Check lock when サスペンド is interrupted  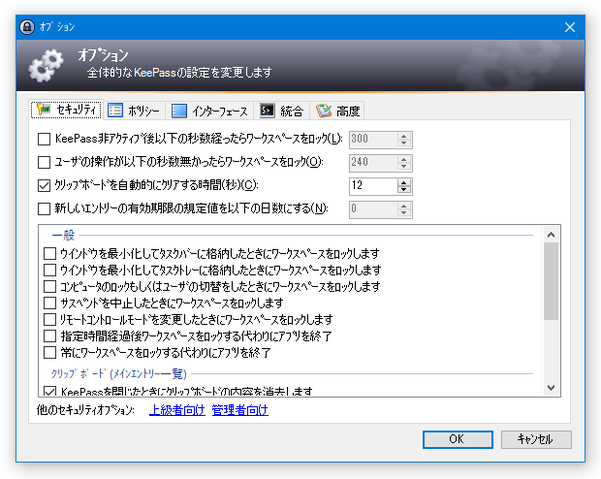pos(50,303)
